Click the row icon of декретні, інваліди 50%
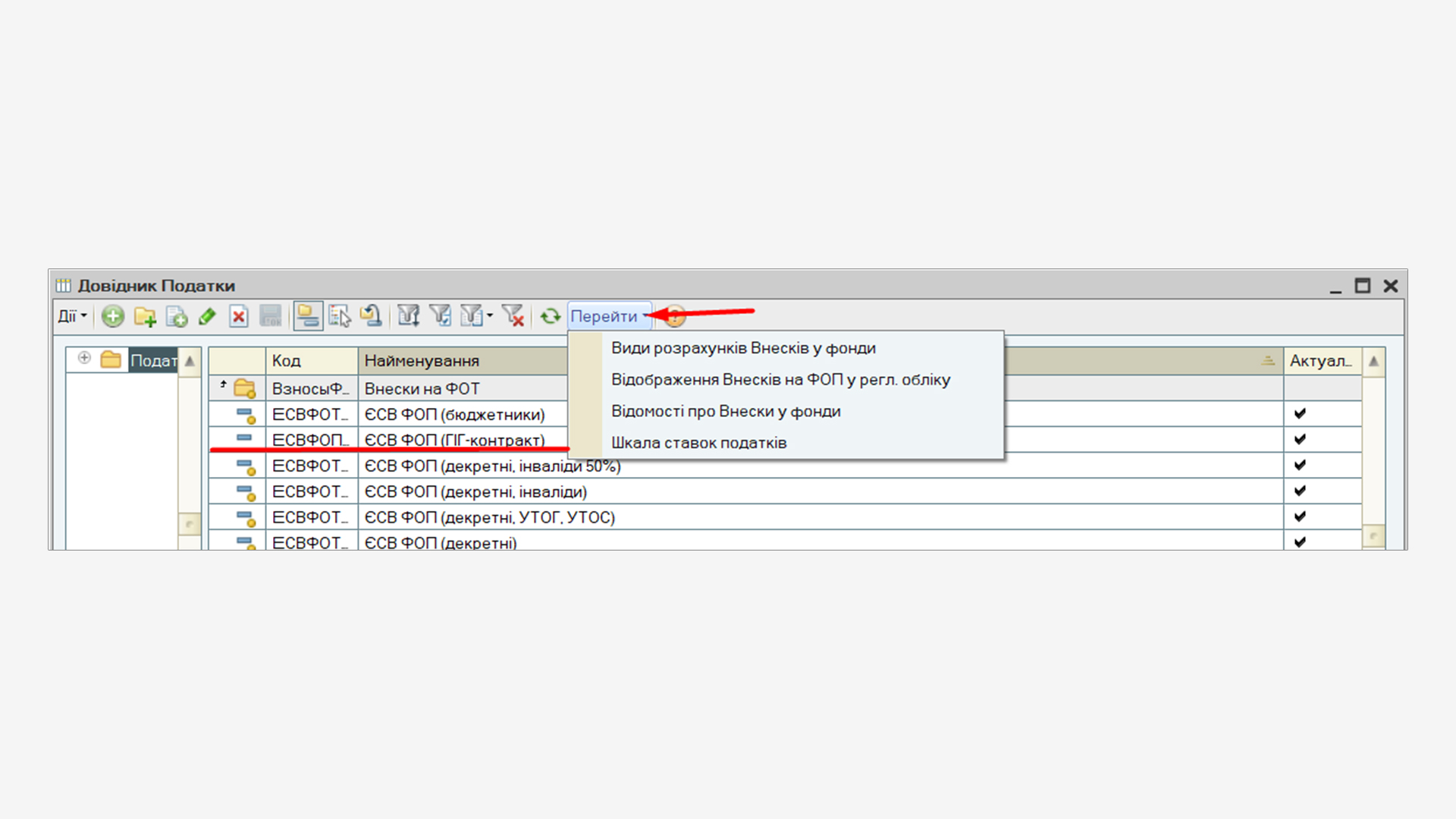Viewport: 1456px width, 819px height. [x=246, y=466]
